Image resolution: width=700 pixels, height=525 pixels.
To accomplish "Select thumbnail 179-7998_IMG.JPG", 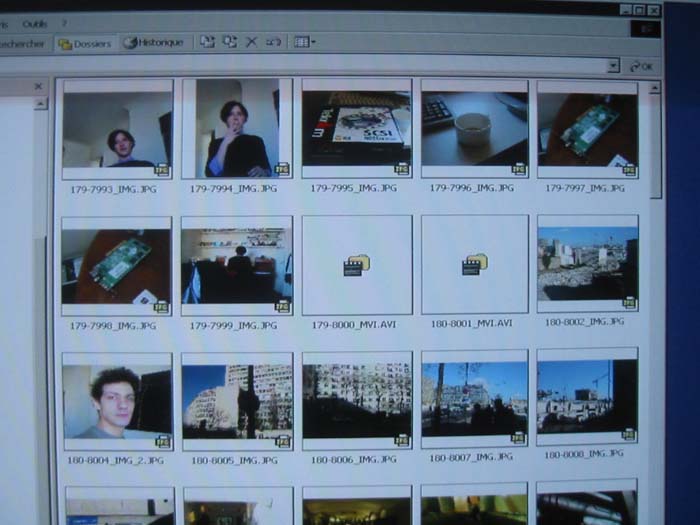I will point(117,267).
